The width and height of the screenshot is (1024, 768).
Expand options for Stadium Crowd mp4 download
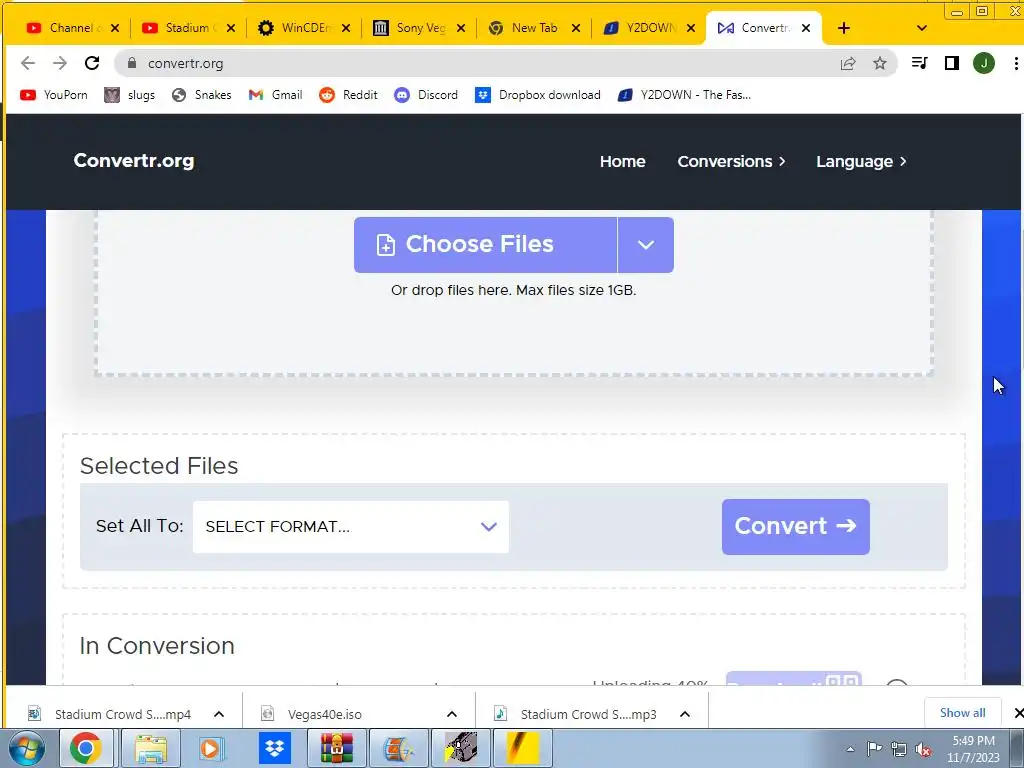[219, 714]
